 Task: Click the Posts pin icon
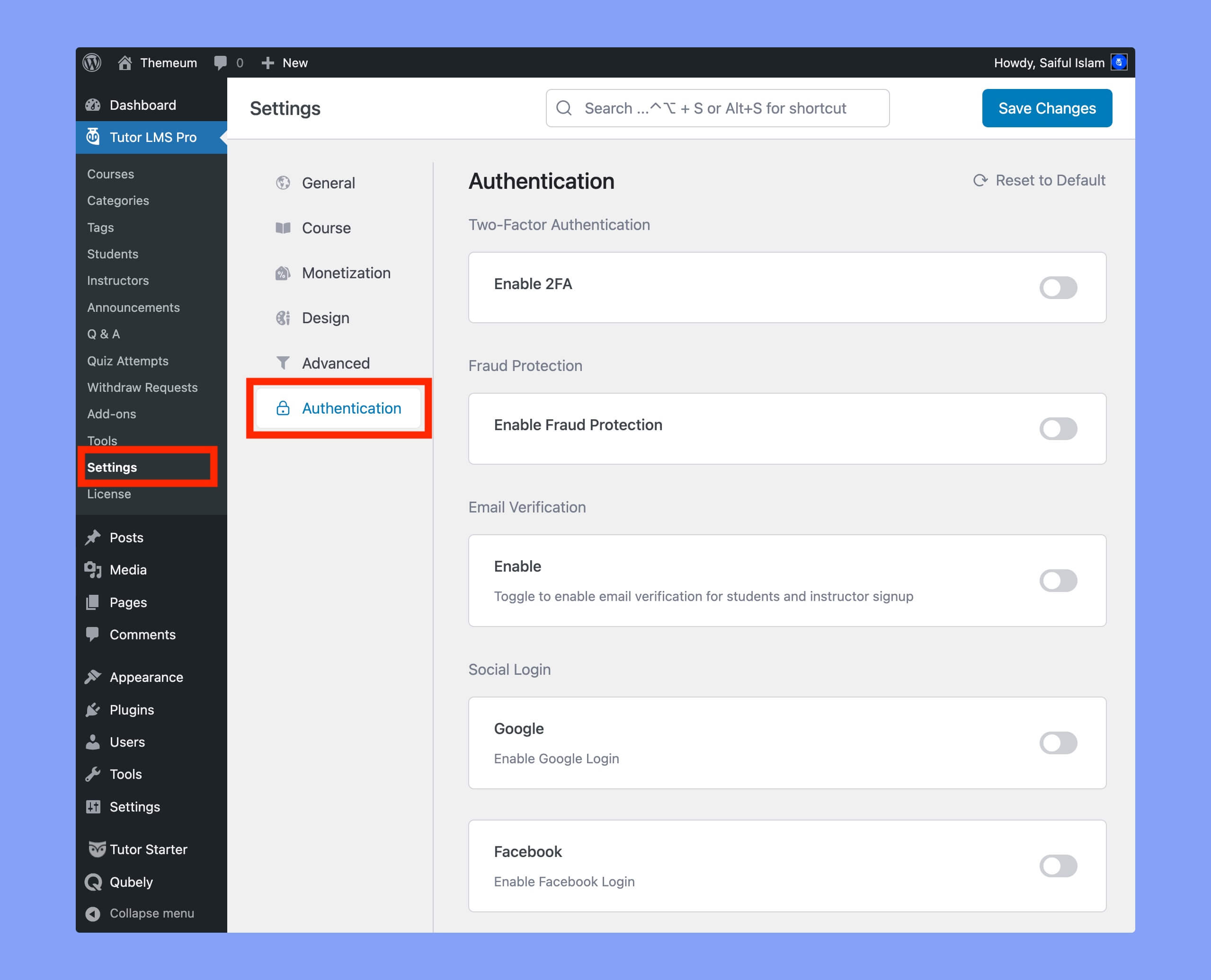[x=93, y=538]
